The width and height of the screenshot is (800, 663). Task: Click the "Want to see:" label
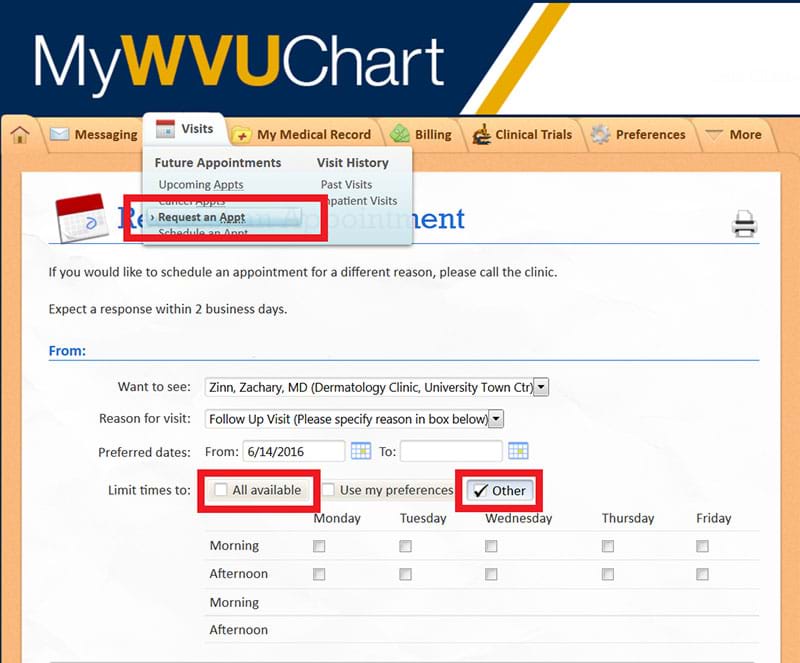154,387
